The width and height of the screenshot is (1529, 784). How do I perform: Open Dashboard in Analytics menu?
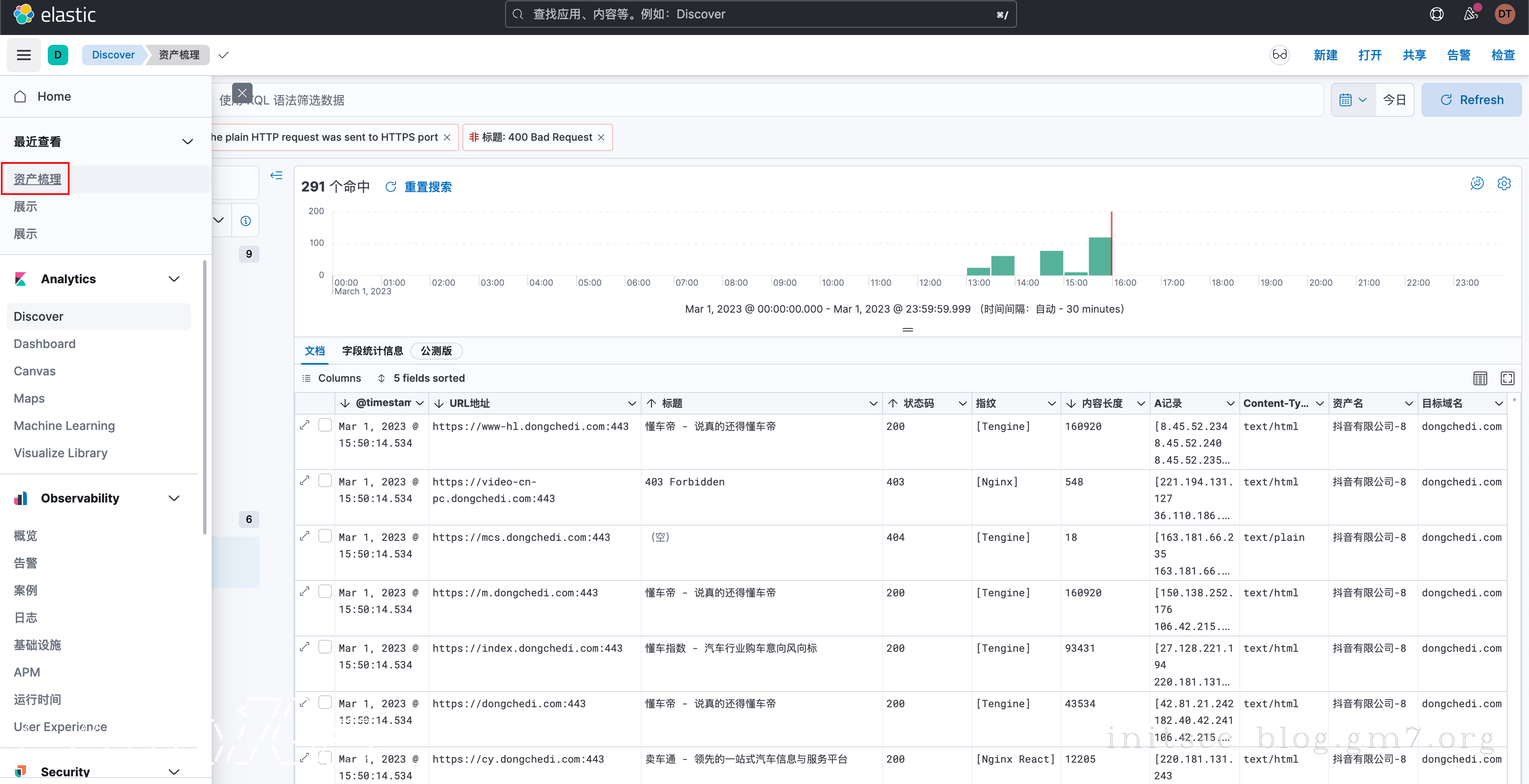click(x=44, y=344)
